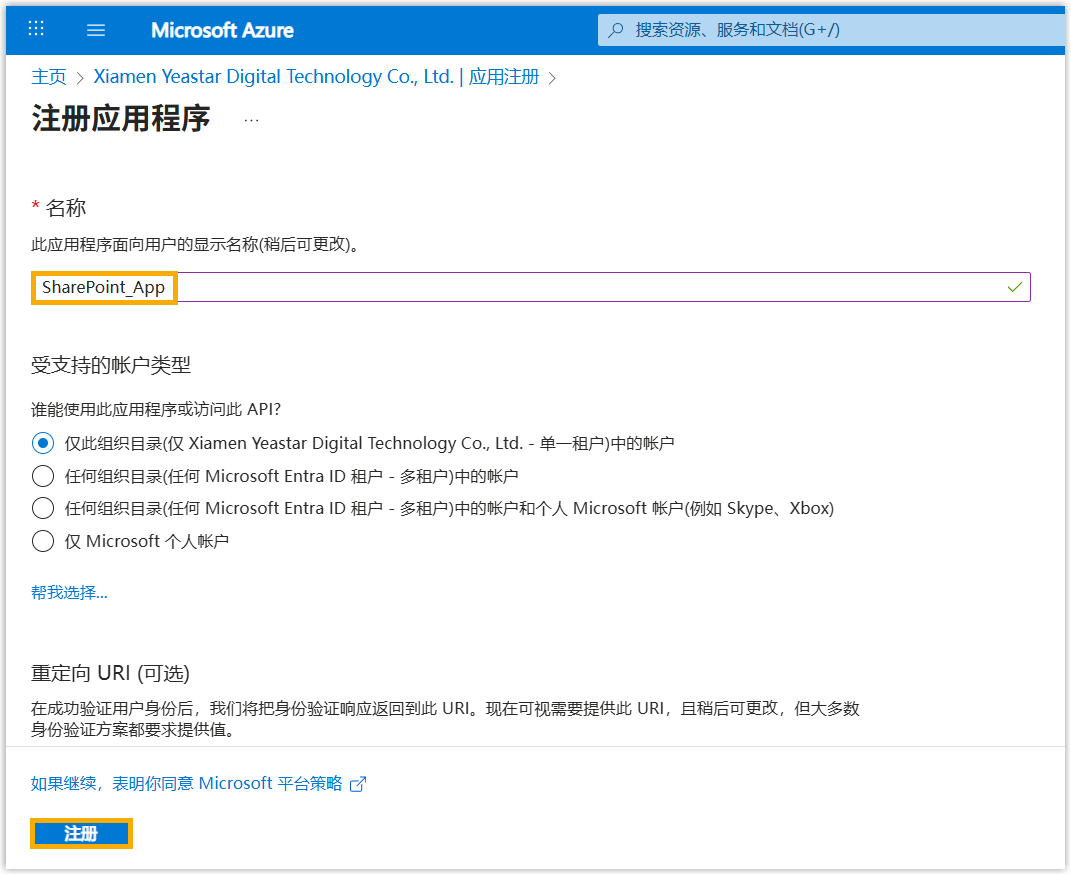Click the ellipsis next to 注册应用程序

[x=251, y=120]
